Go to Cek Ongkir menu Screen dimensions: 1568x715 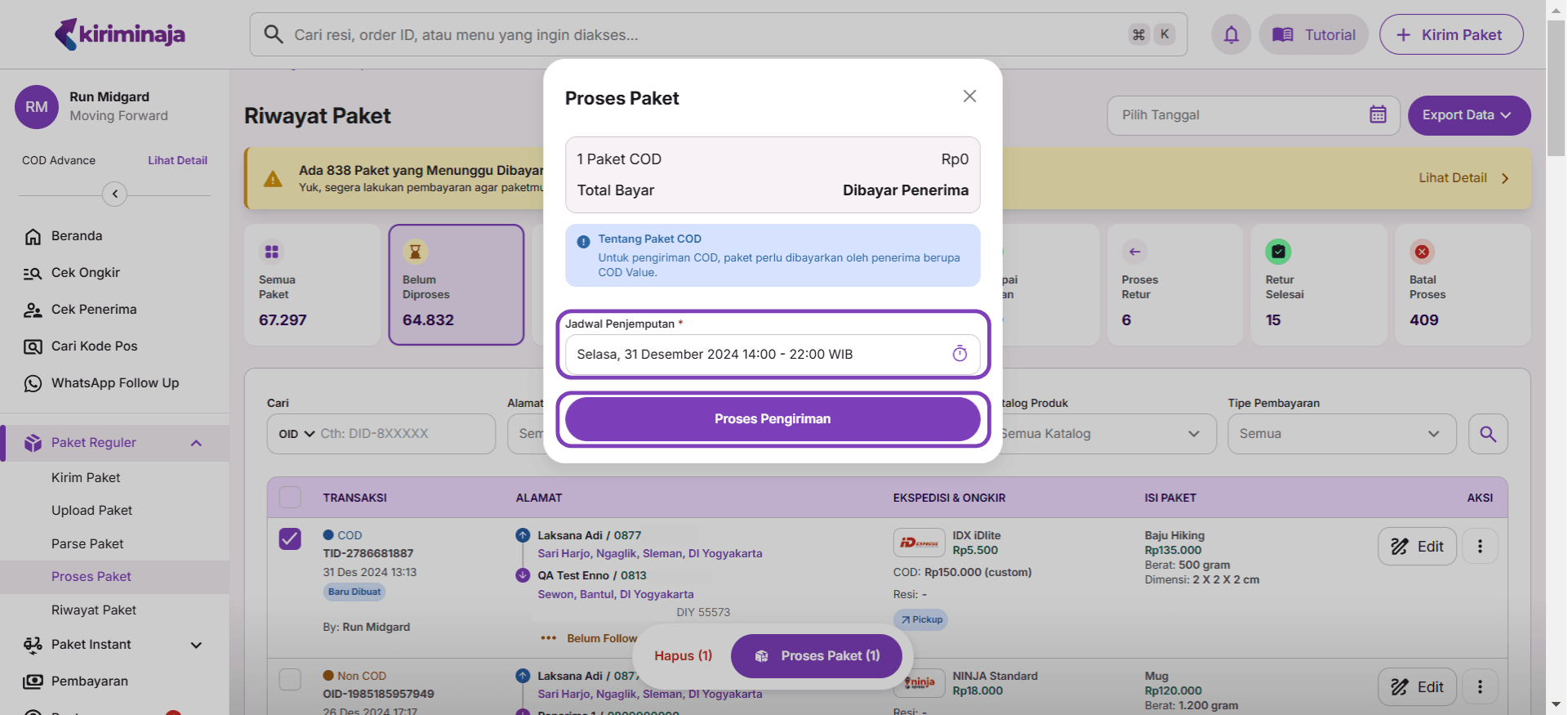(86, 273)
